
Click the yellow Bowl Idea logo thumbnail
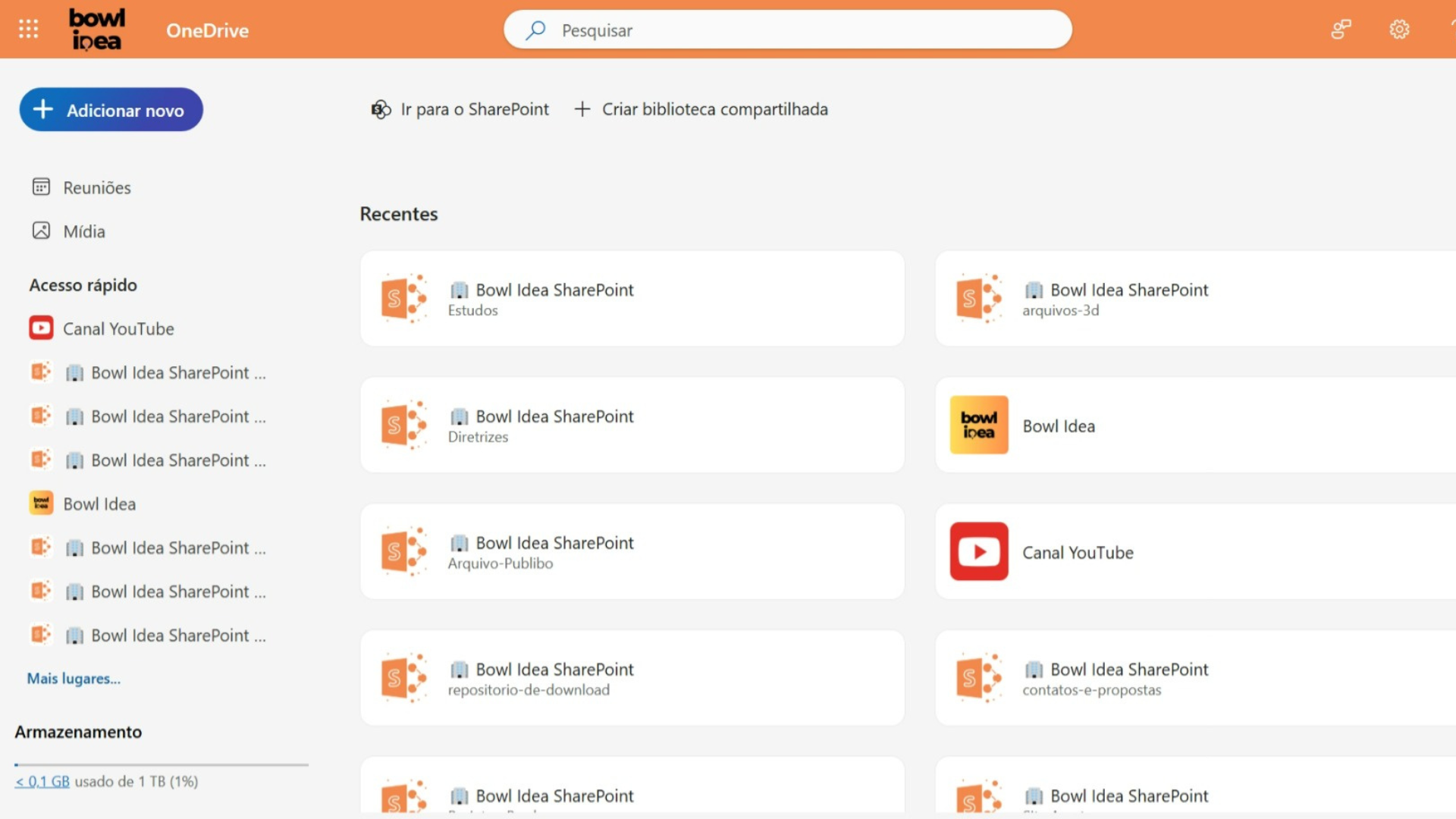click(979, 425)
